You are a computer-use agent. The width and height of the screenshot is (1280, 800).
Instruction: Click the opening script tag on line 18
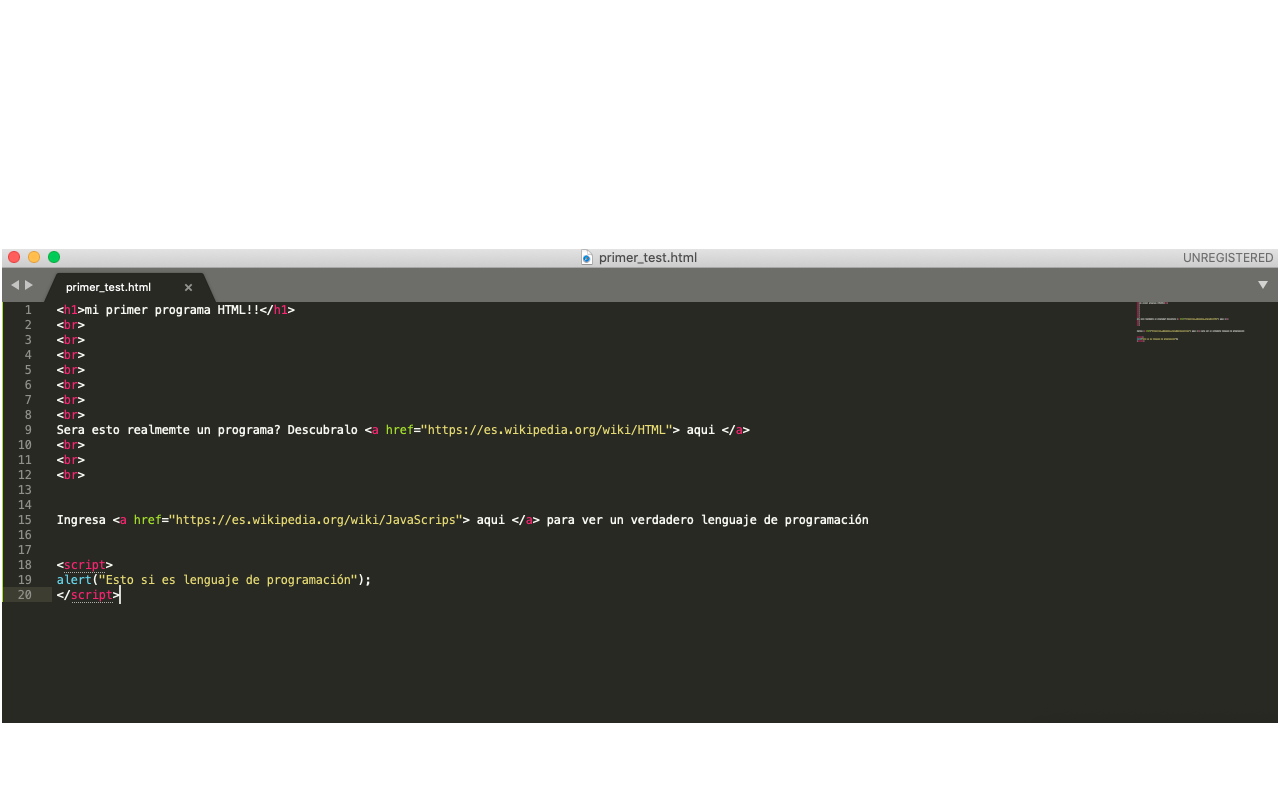(85, 565)
